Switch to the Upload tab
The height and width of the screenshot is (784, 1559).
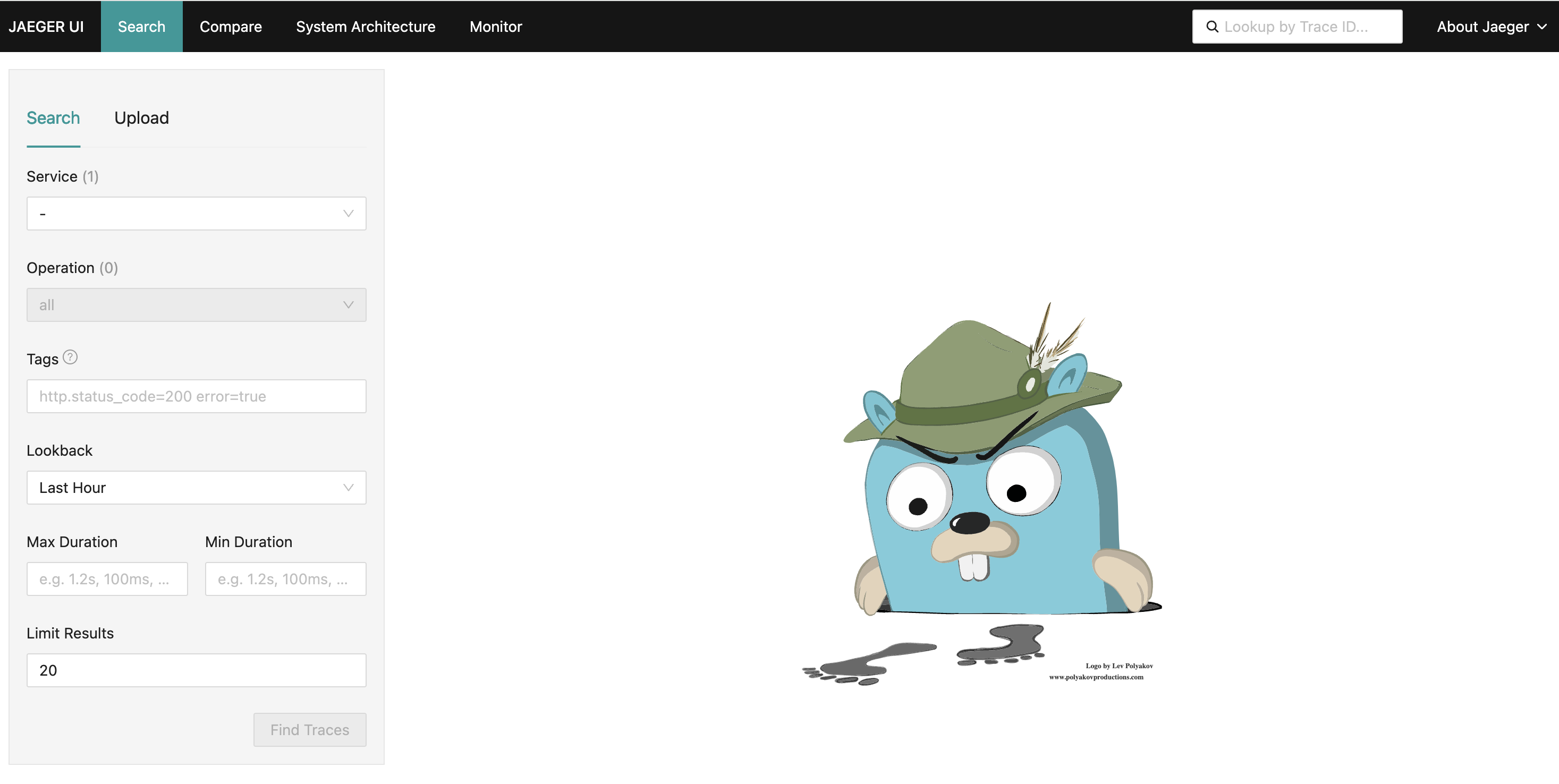pos(142,118)
